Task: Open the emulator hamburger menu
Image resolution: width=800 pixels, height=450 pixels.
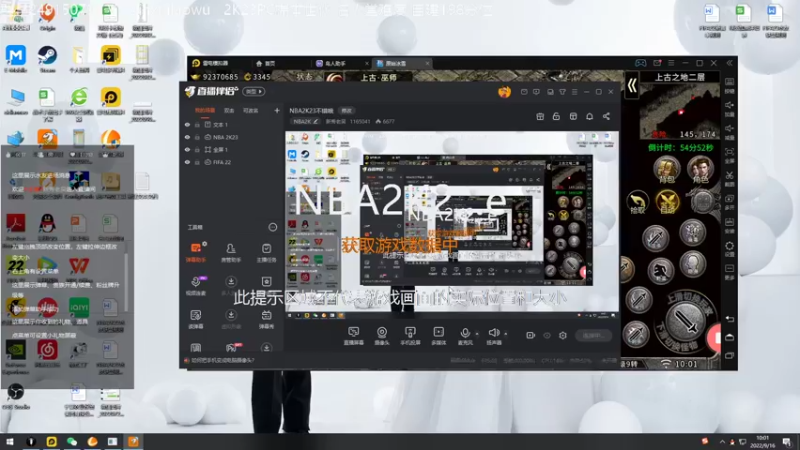Action: point(671,63)
